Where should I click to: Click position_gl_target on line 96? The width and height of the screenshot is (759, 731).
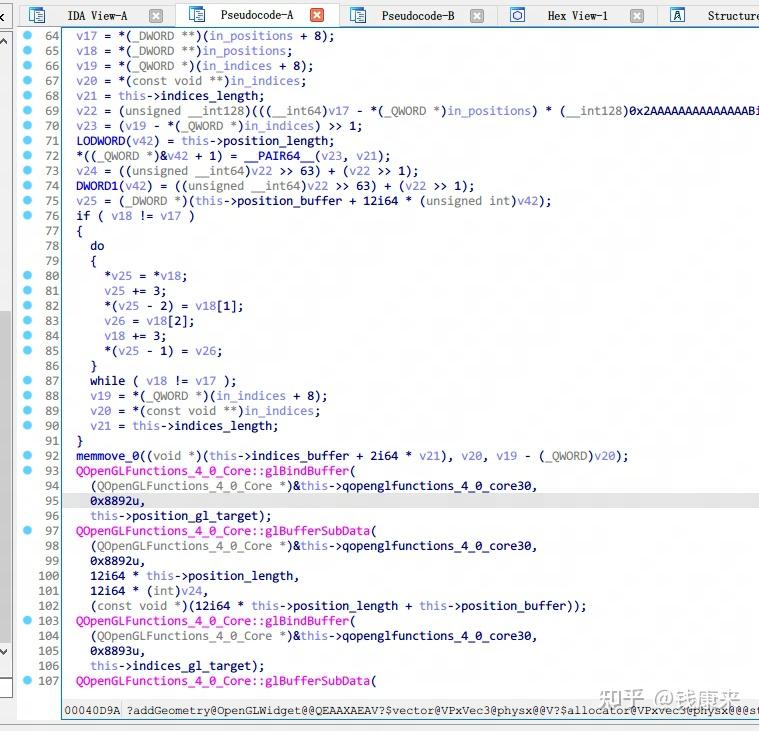point(195,516)
